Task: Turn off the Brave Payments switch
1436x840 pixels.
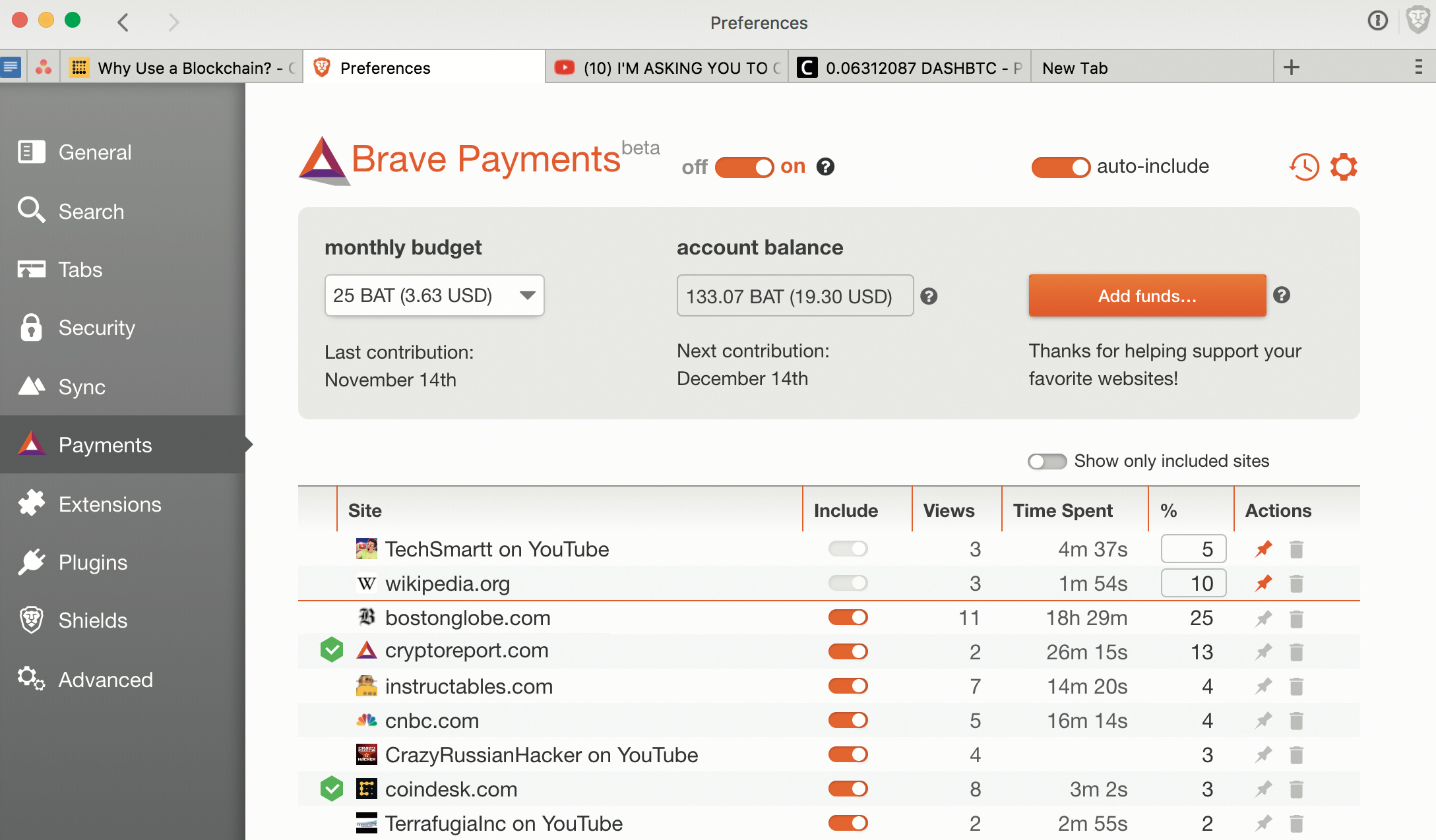Action: pyautogui.click(x=744, y=167)
